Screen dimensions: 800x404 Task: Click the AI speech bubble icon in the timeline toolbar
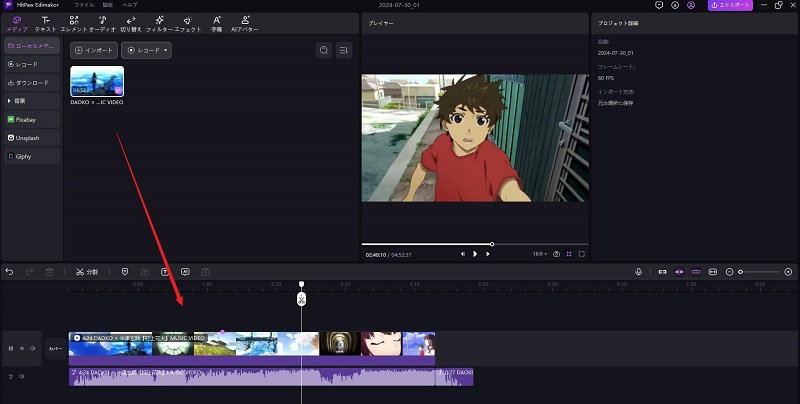pyautogui.click(x=185, y=272)
